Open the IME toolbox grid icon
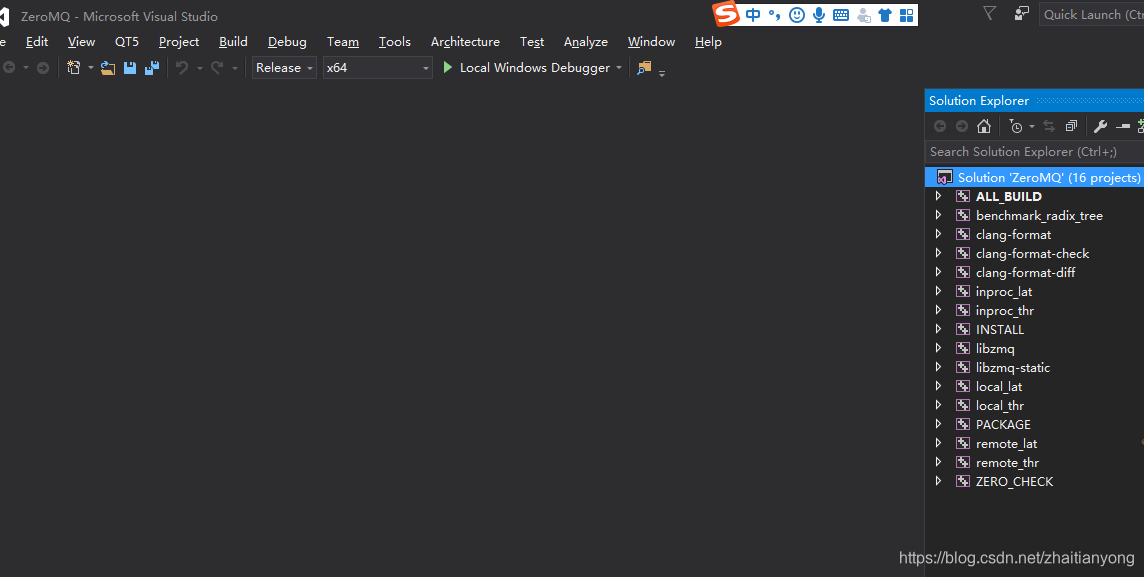Screen dimensions: 1144x577 [906, 15]
